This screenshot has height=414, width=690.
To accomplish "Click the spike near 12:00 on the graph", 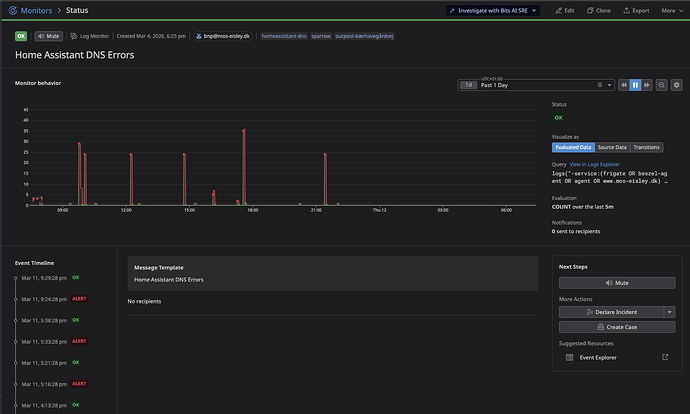I will 131,179.
